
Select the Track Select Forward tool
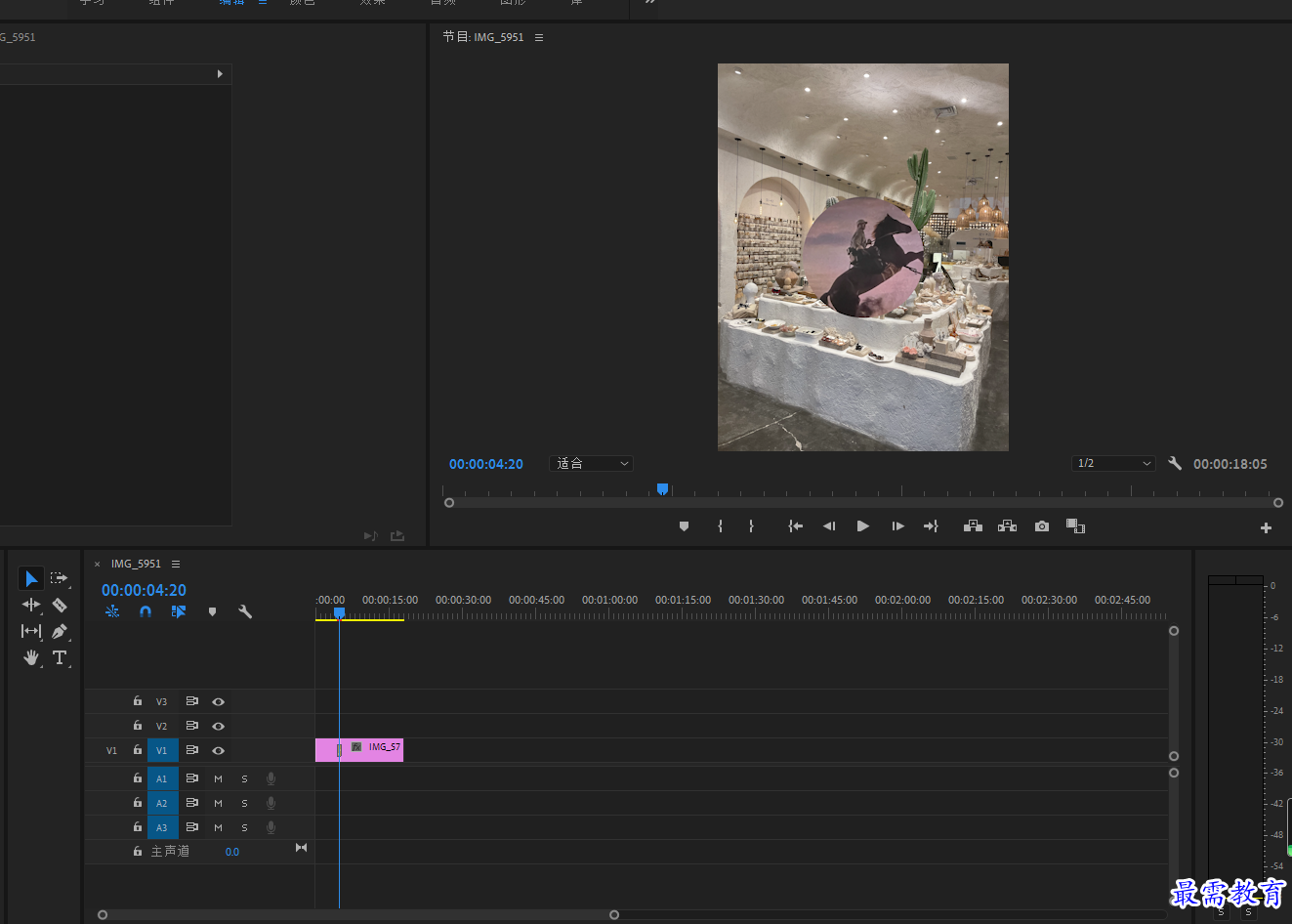[x=60, y=578]
